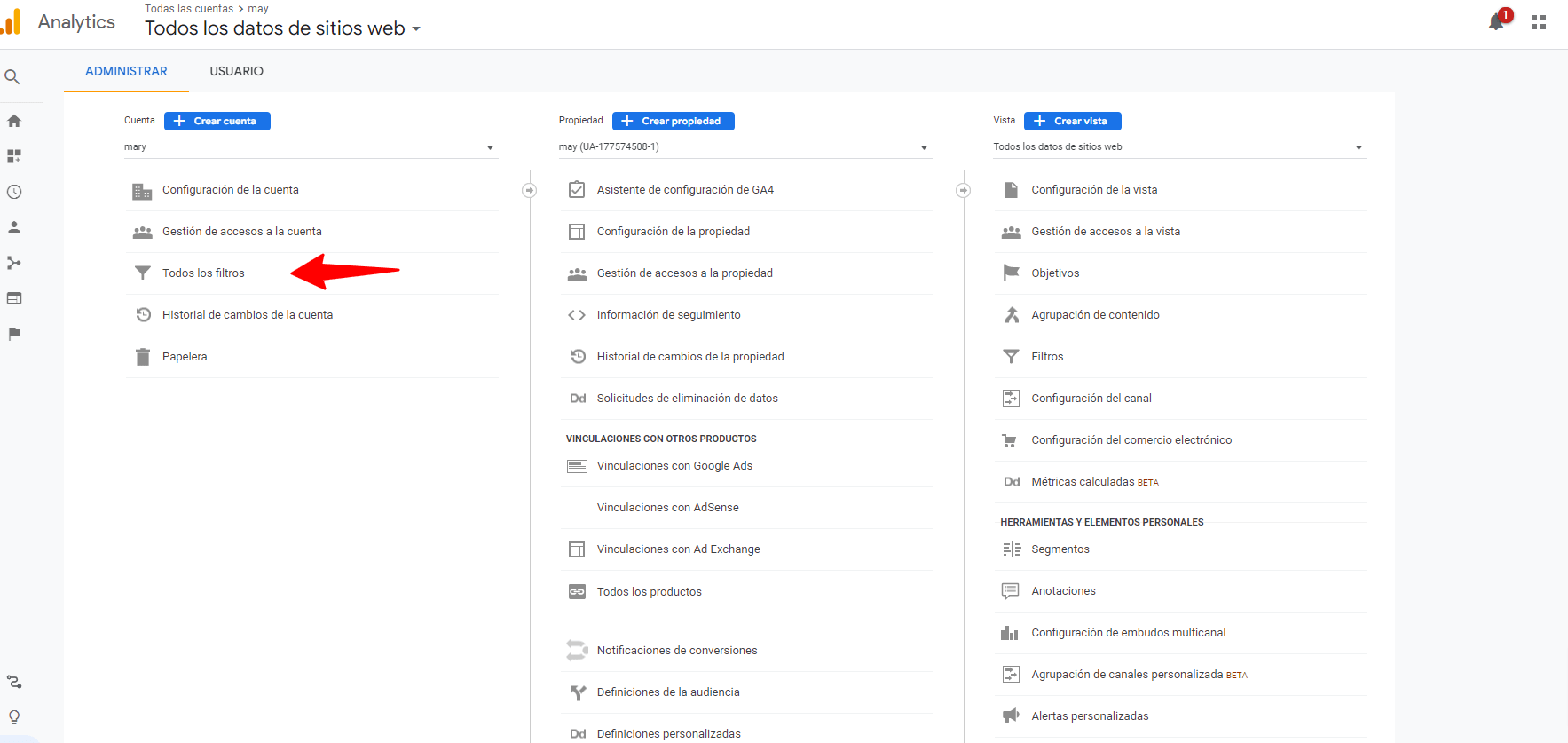1568x743 pixels.
Task: Click Todas las cuentas breadcrumb
Action: (189, 9)
